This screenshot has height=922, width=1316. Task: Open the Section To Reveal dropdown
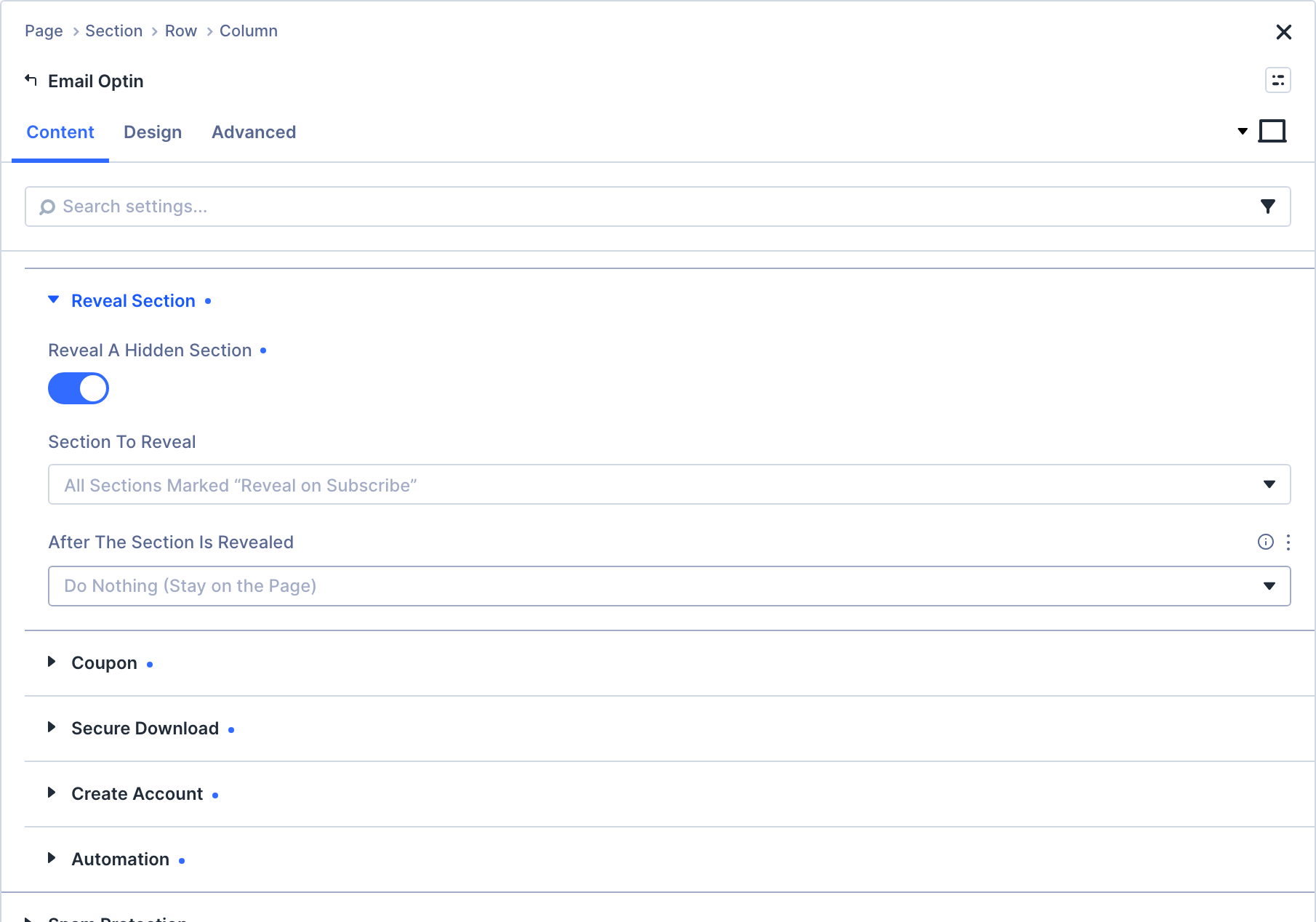pyautogui.click(x=669, y=484)
